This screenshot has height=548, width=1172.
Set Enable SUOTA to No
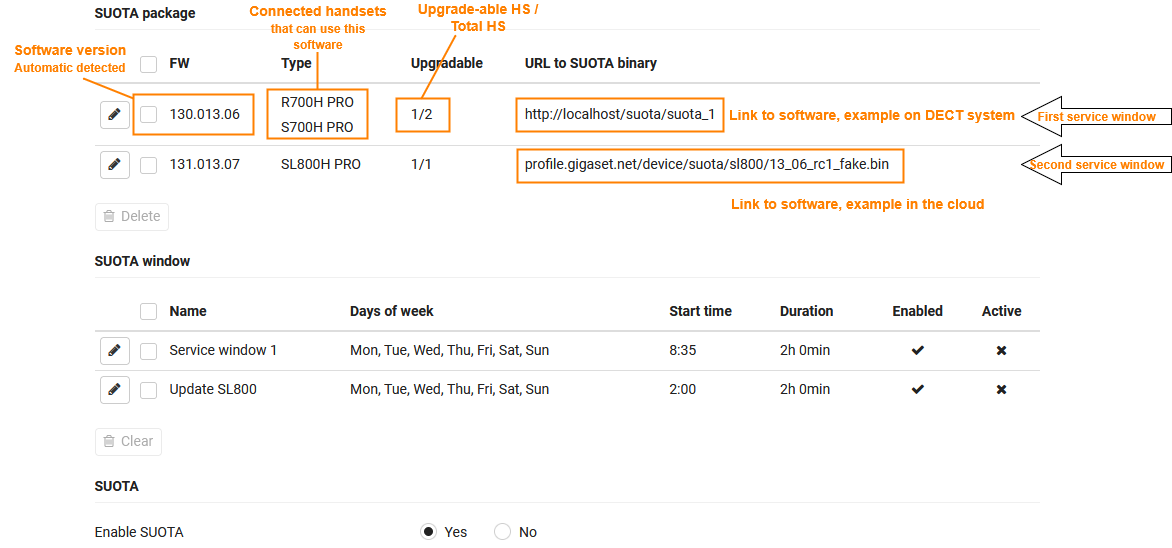coord(502,532)
